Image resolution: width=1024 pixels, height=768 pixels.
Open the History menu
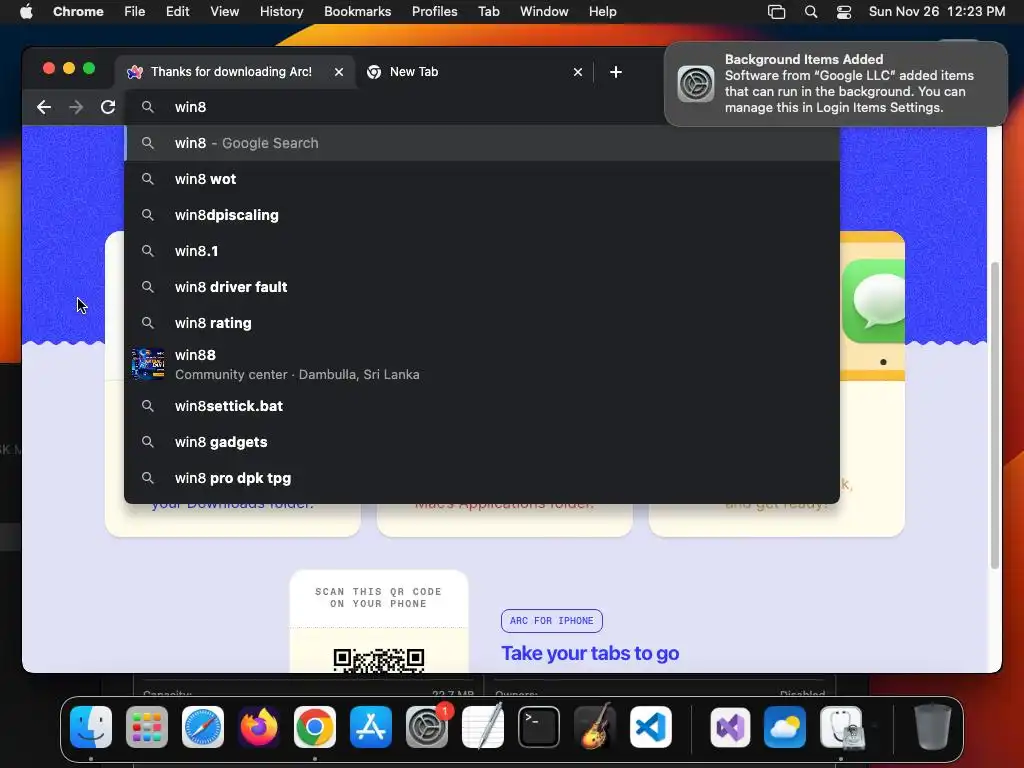281,12
